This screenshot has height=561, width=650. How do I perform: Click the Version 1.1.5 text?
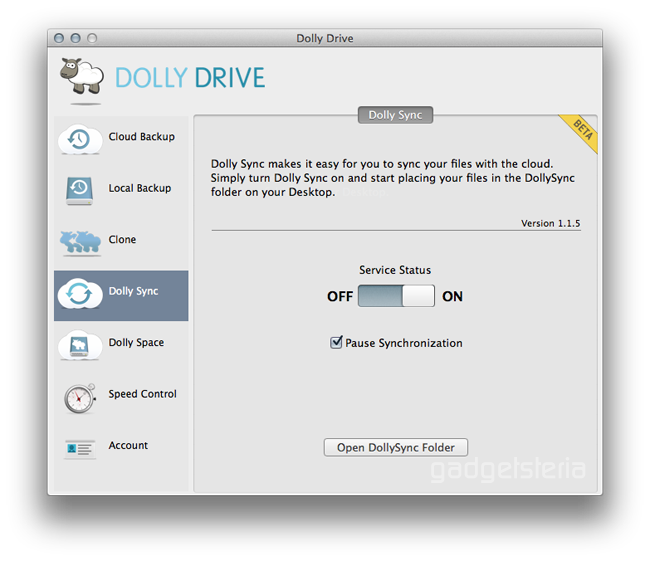click(551, 223)
